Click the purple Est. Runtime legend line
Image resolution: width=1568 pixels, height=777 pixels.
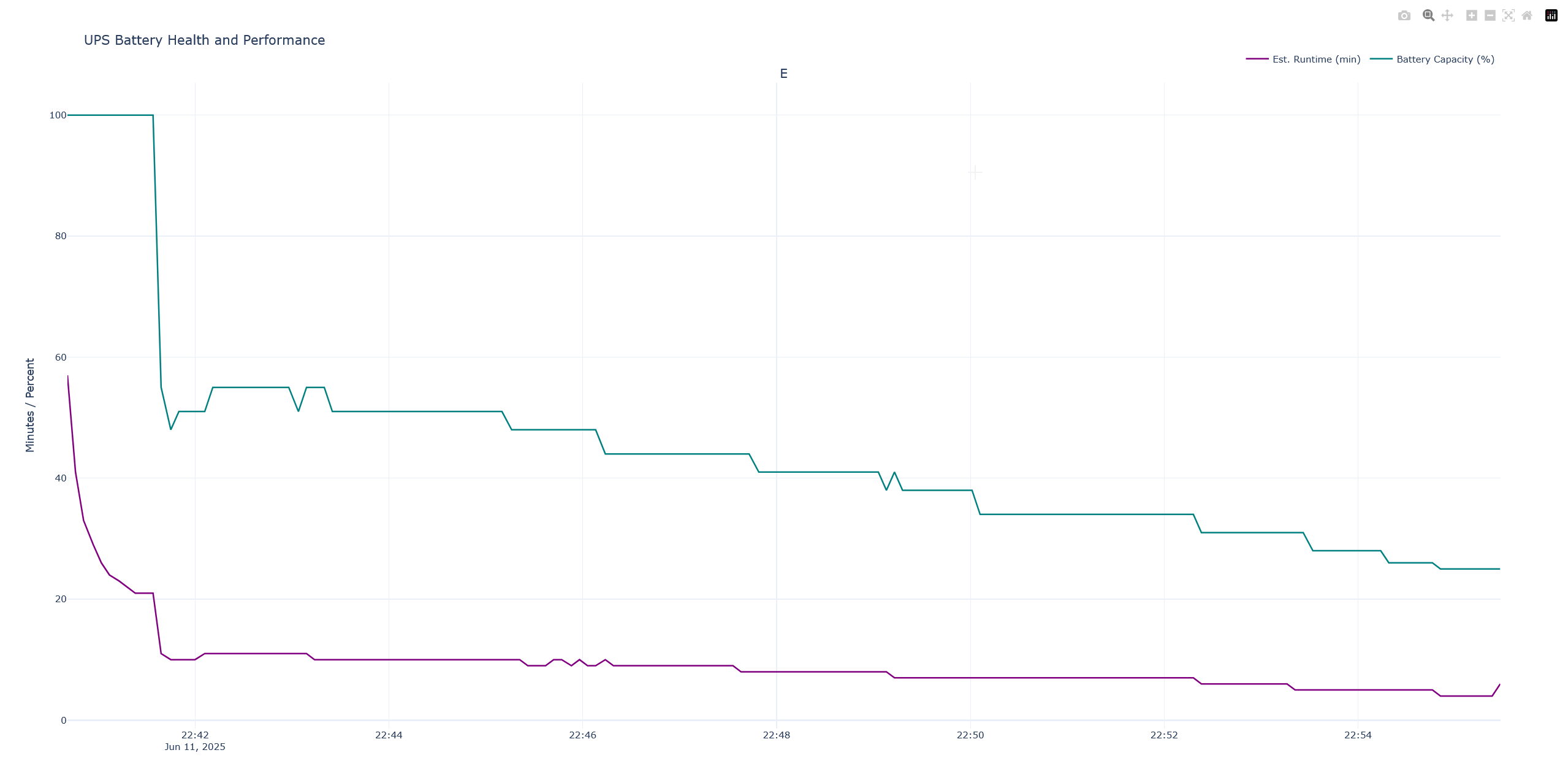point(1257,59)
